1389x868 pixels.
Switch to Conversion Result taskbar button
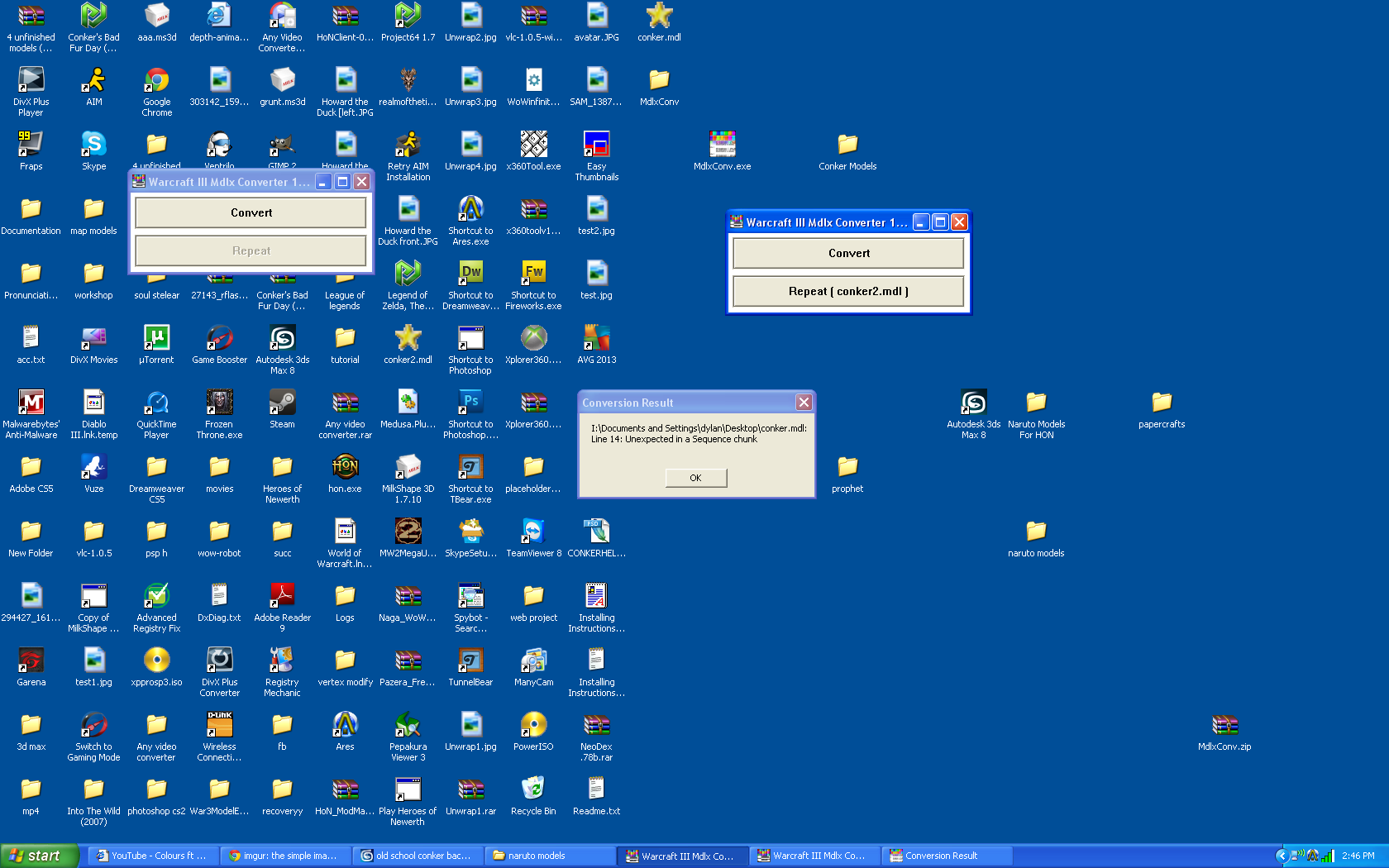[x=946, y=856]
